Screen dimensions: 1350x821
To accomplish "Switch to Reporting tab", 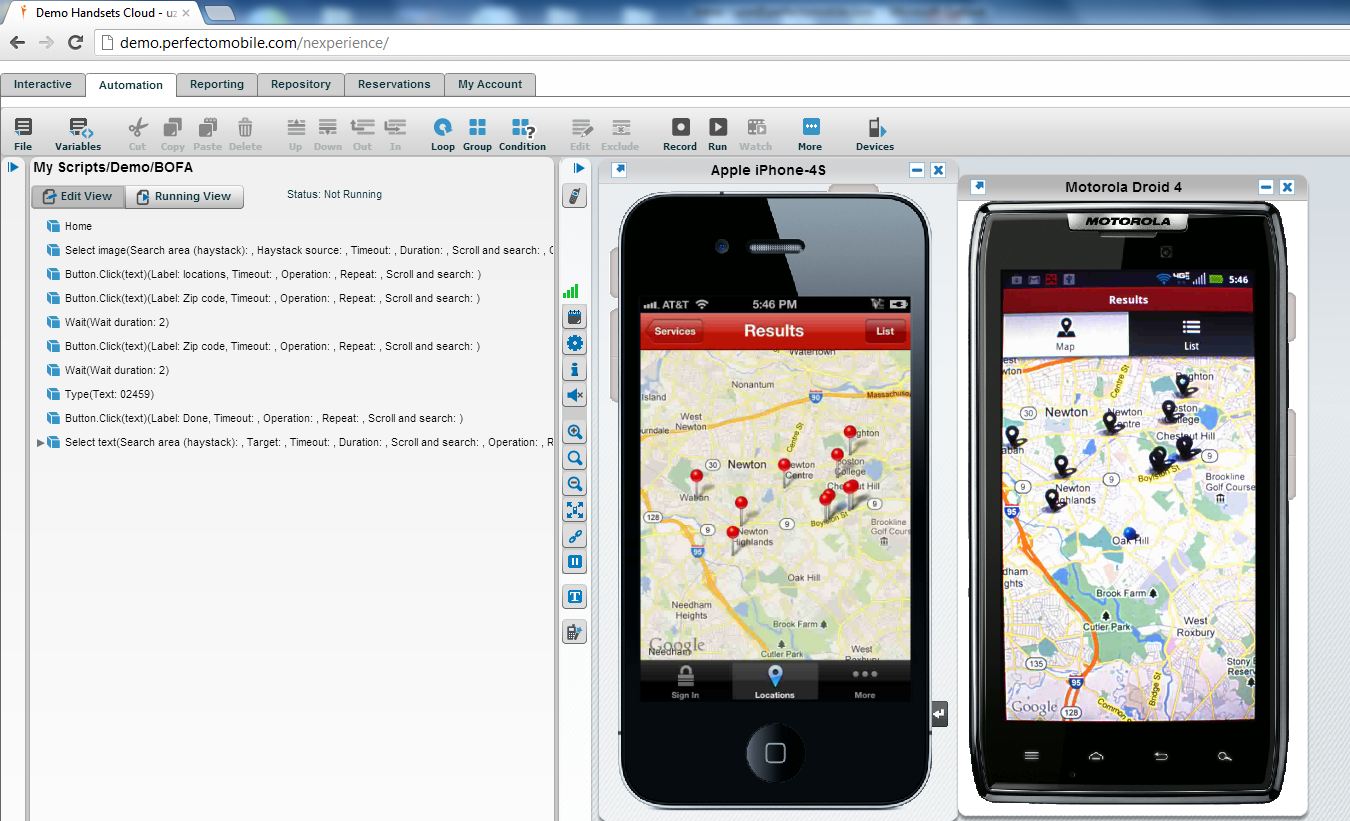I will [x=217, y=84].
